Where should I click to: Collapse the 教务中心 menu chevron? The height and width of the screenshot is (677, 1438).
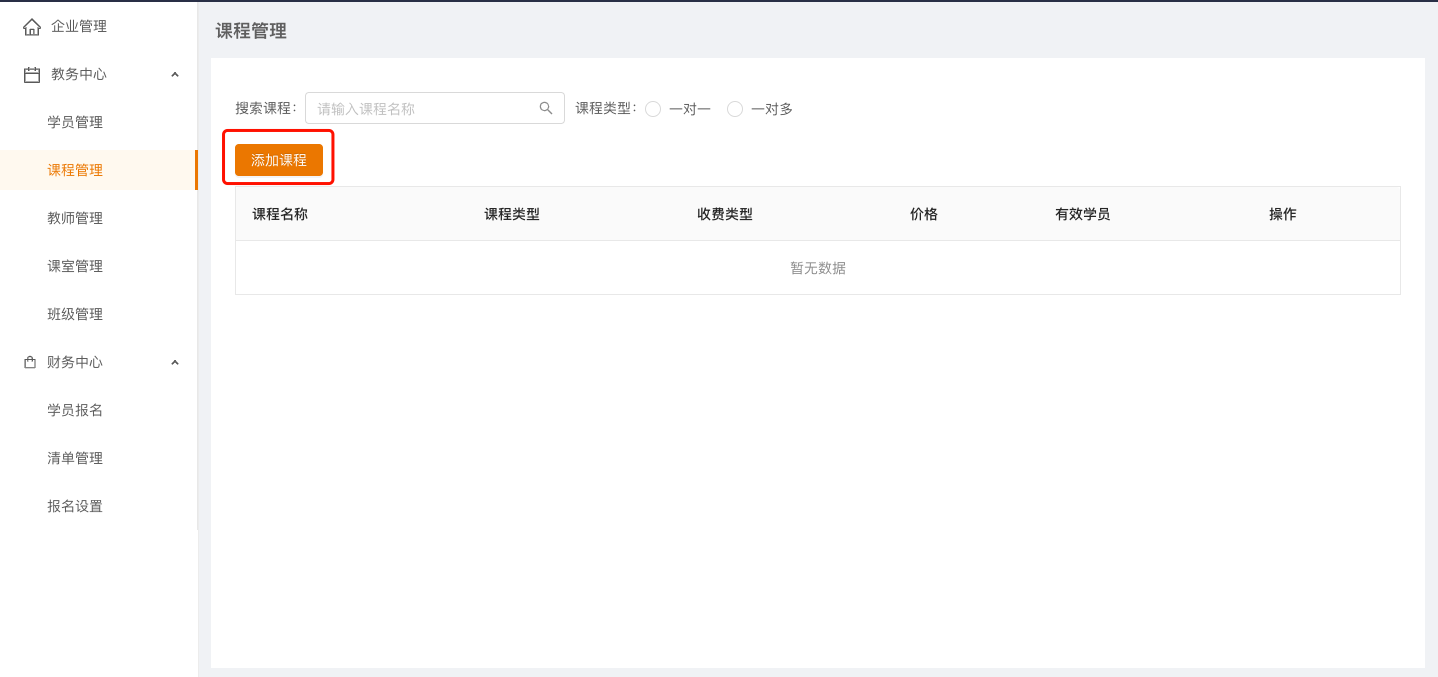(175, 75)
